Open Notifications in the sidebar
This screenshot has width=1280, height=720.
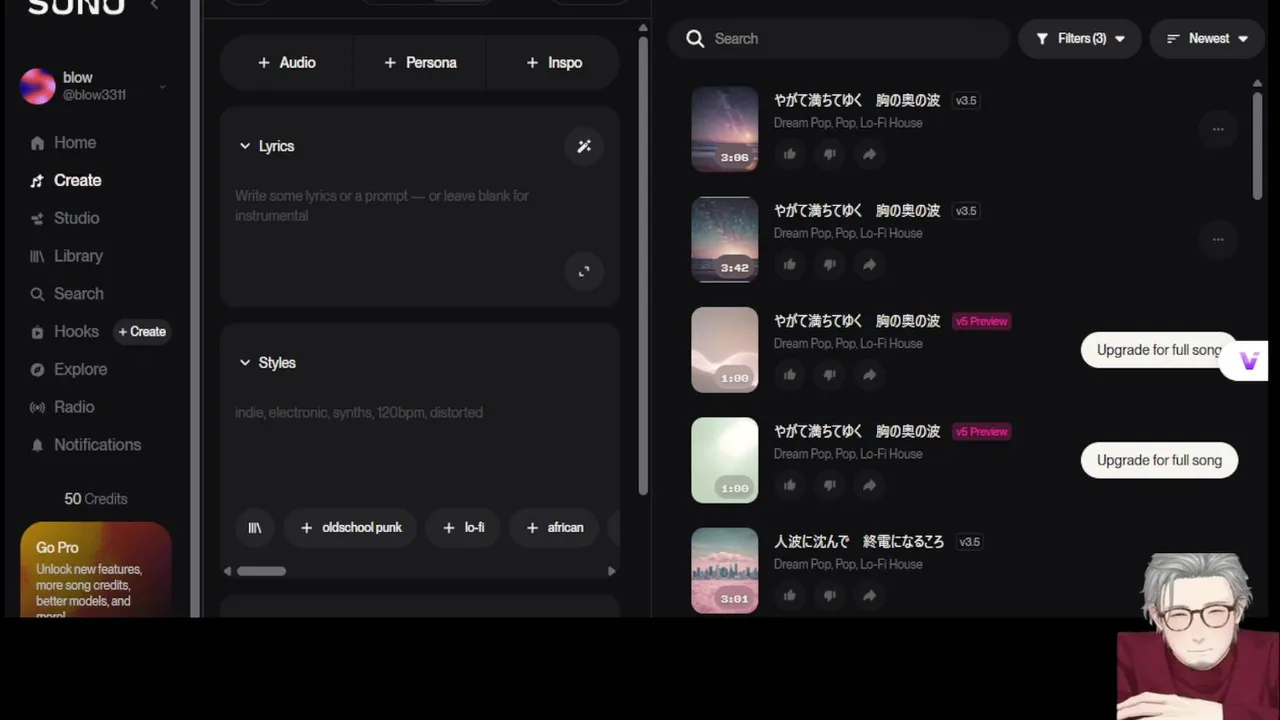[85, 445]
